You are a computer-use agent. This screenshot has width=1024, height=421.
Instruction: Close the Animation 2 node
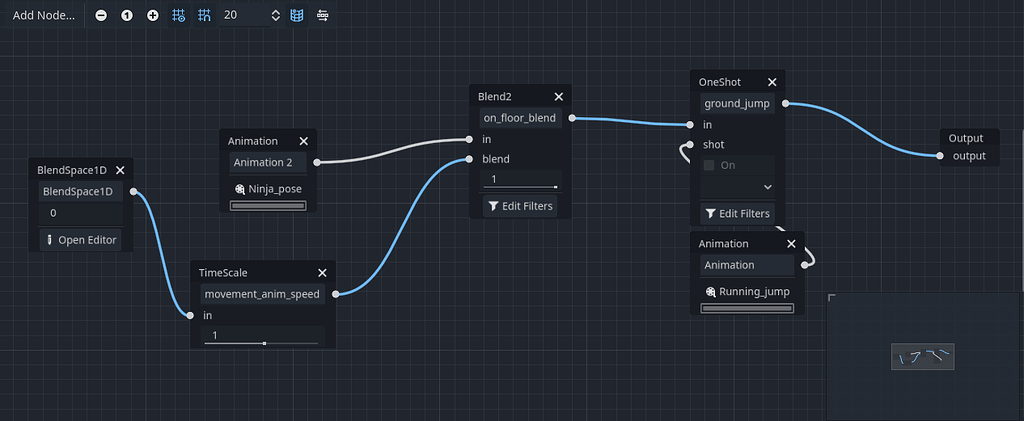pyautogui.click(x=304, y=141)
